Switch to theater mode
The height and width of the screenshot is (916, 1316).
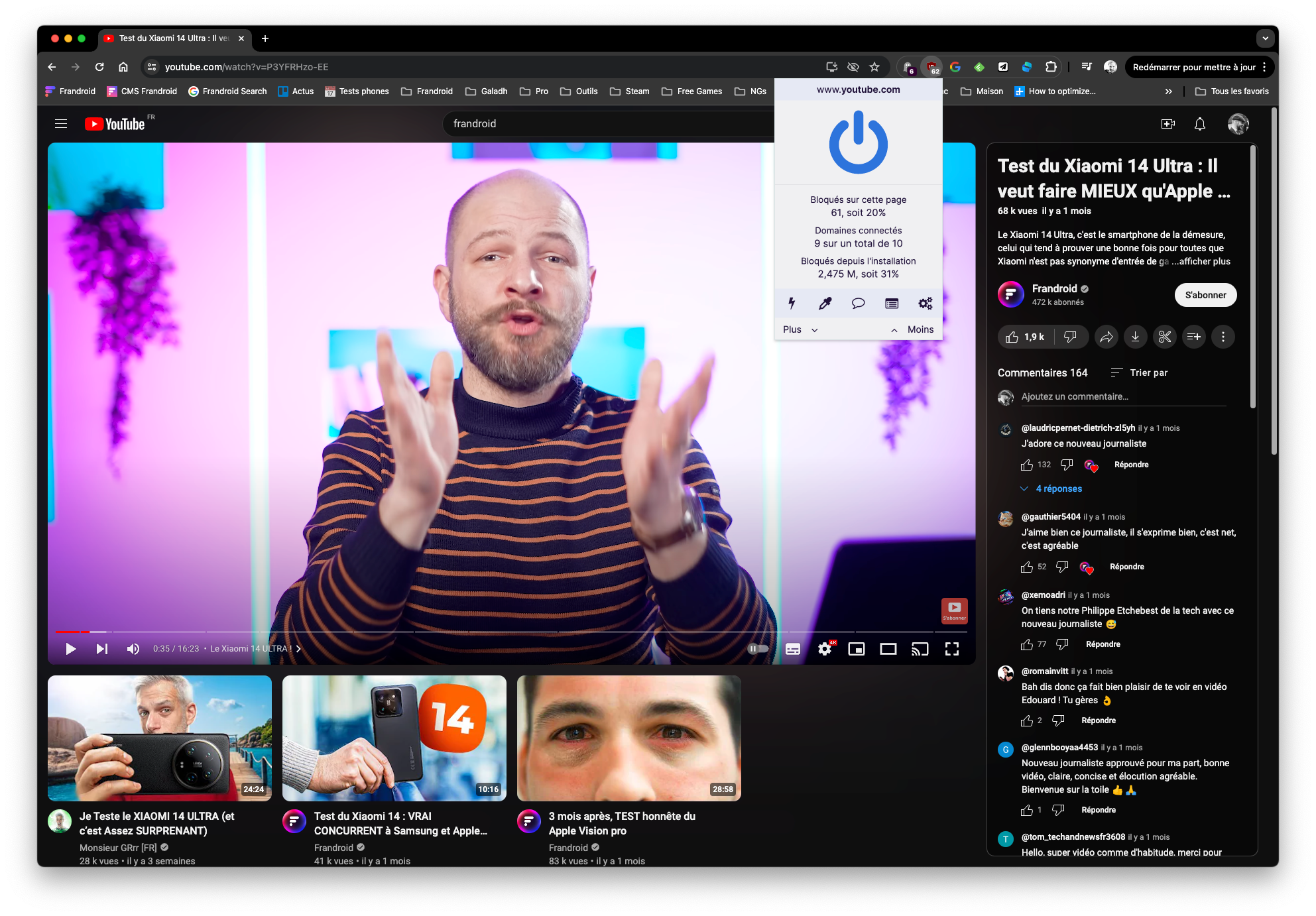point(888,649)
